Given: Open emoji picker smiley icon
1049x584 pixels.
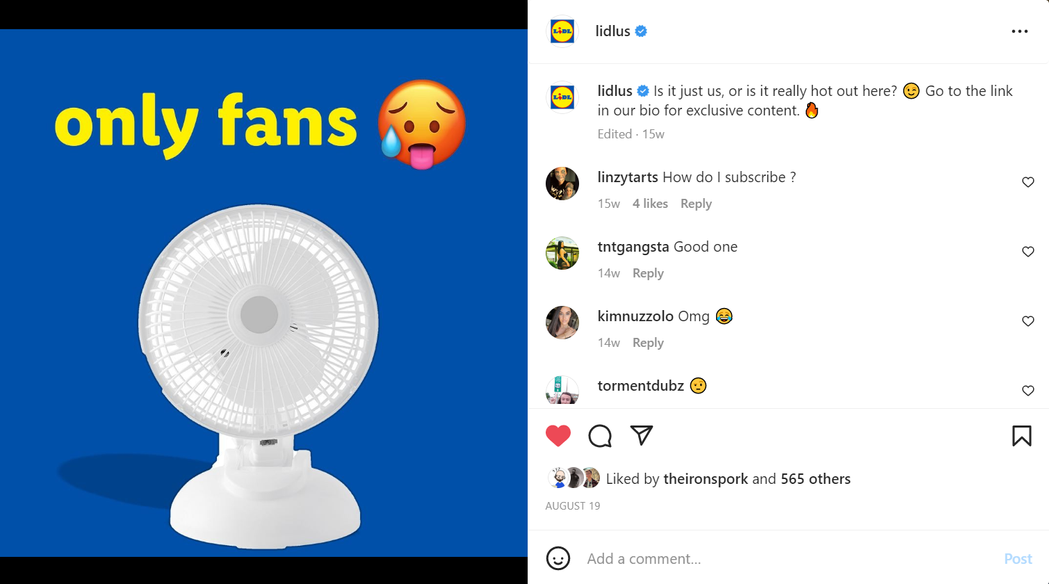Looking at the screenshot, I should click(x=558, y=559).
